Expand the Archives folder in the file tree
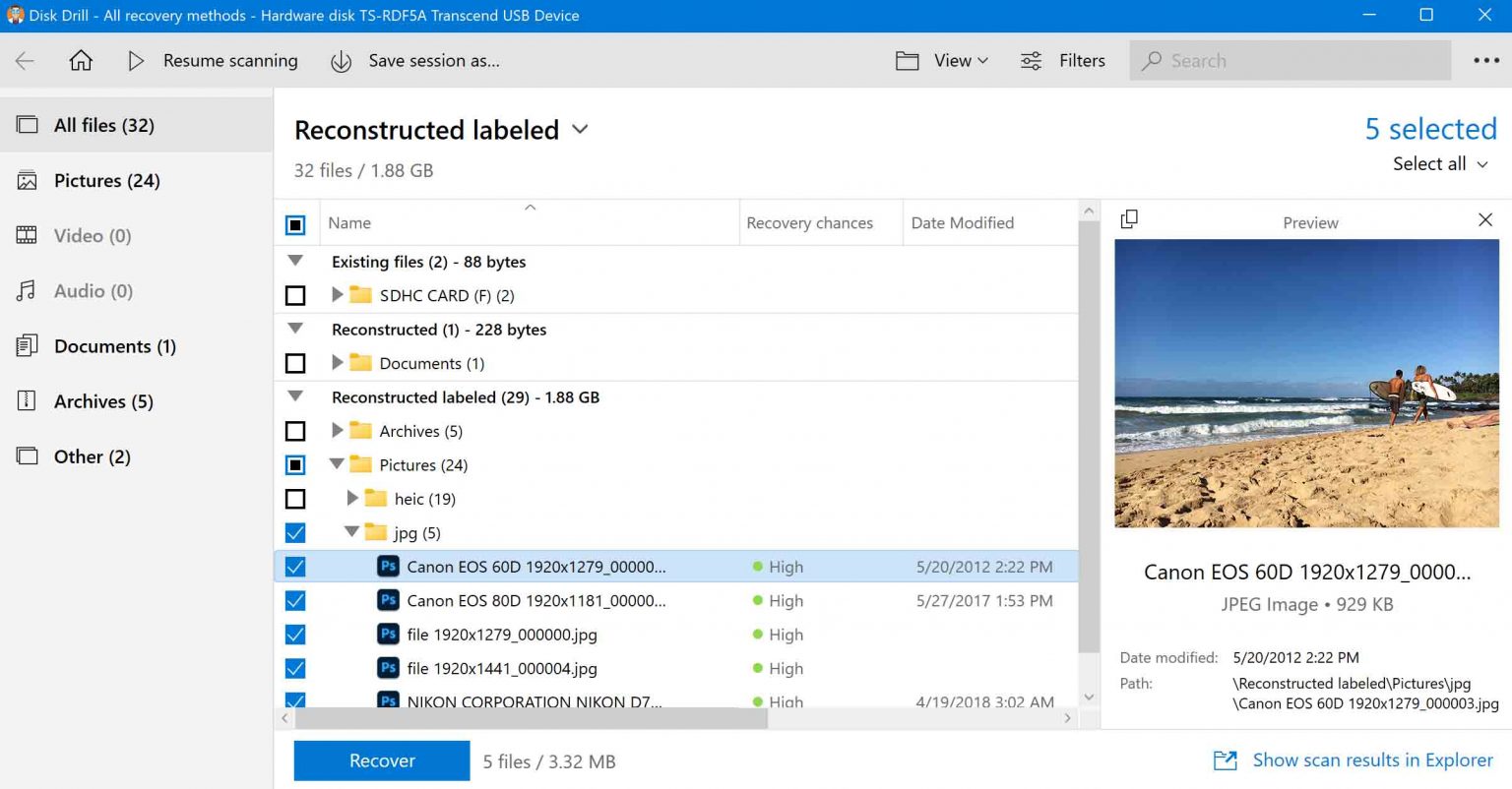The image size is (1512, 789). tap(337, 430)
